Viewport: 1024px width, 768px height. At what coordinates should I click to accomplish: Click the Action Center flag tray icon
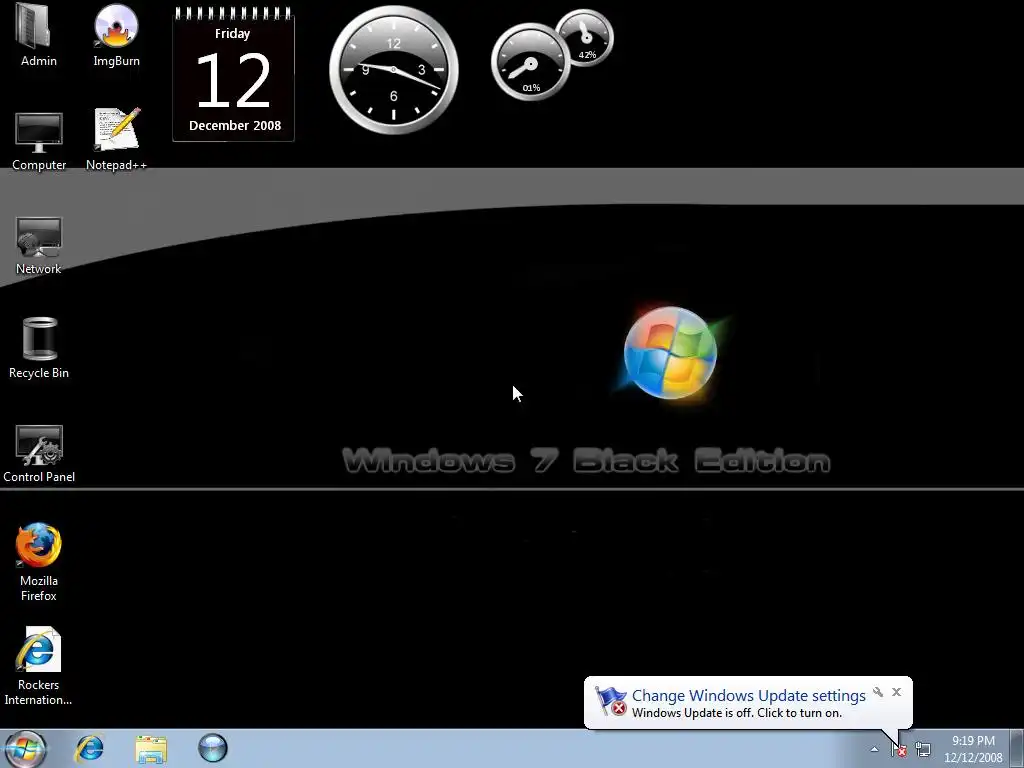[899, 748]
